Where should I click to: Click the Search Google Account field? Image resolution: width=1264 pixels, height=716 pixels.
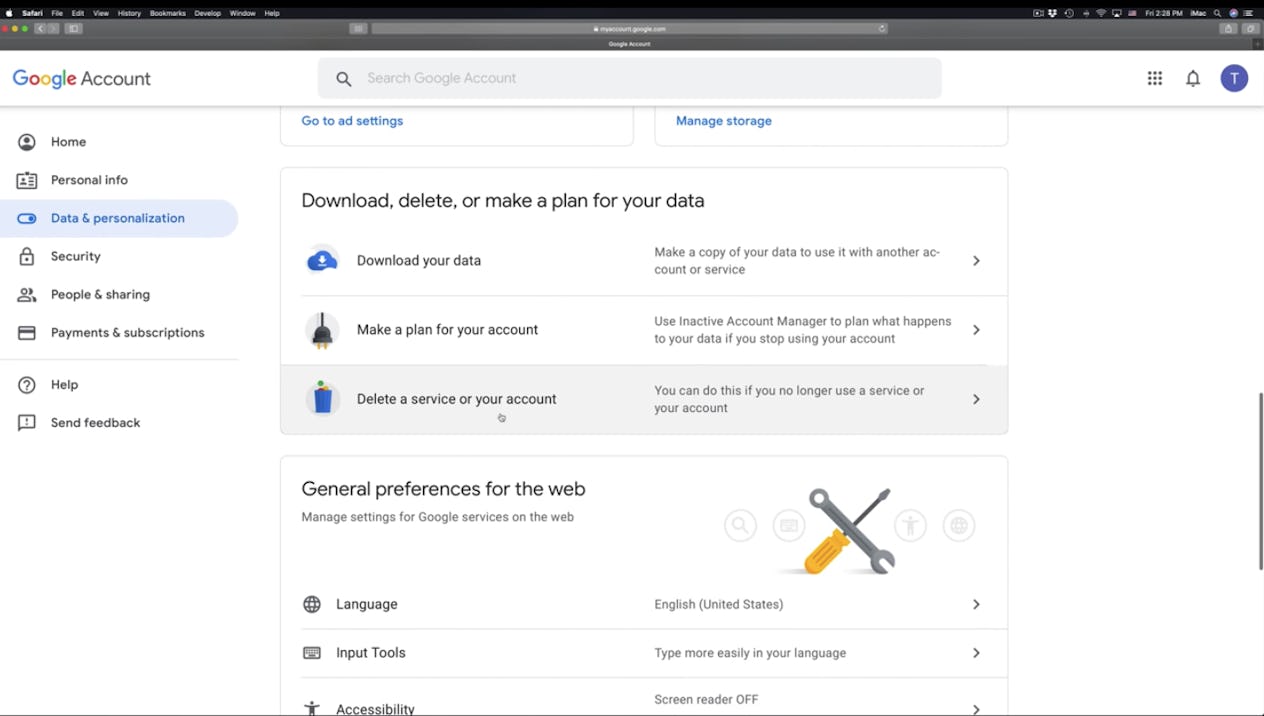[640, 78]
